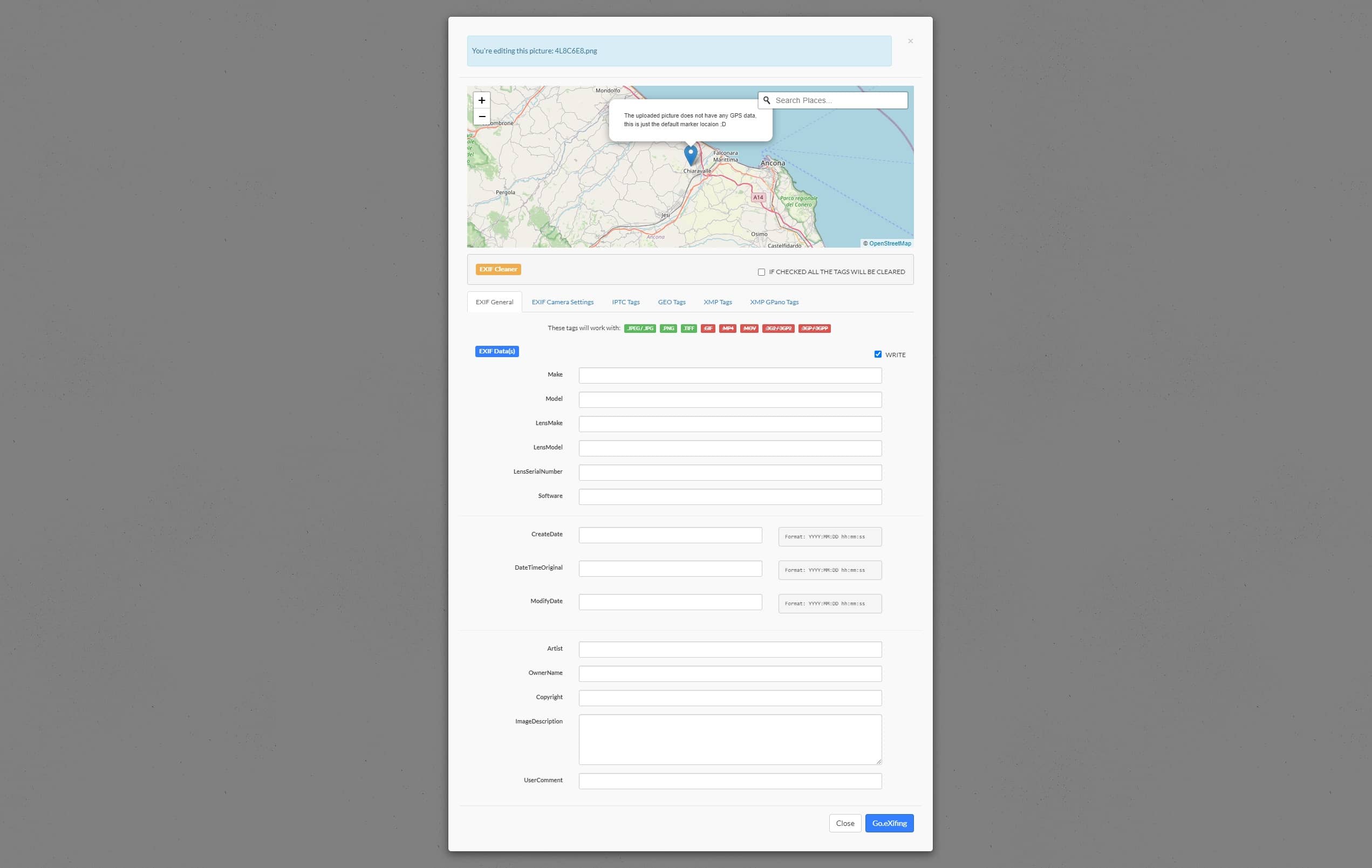Click the Software text field
The image size is (1372, 868).
tap(730, 497)
